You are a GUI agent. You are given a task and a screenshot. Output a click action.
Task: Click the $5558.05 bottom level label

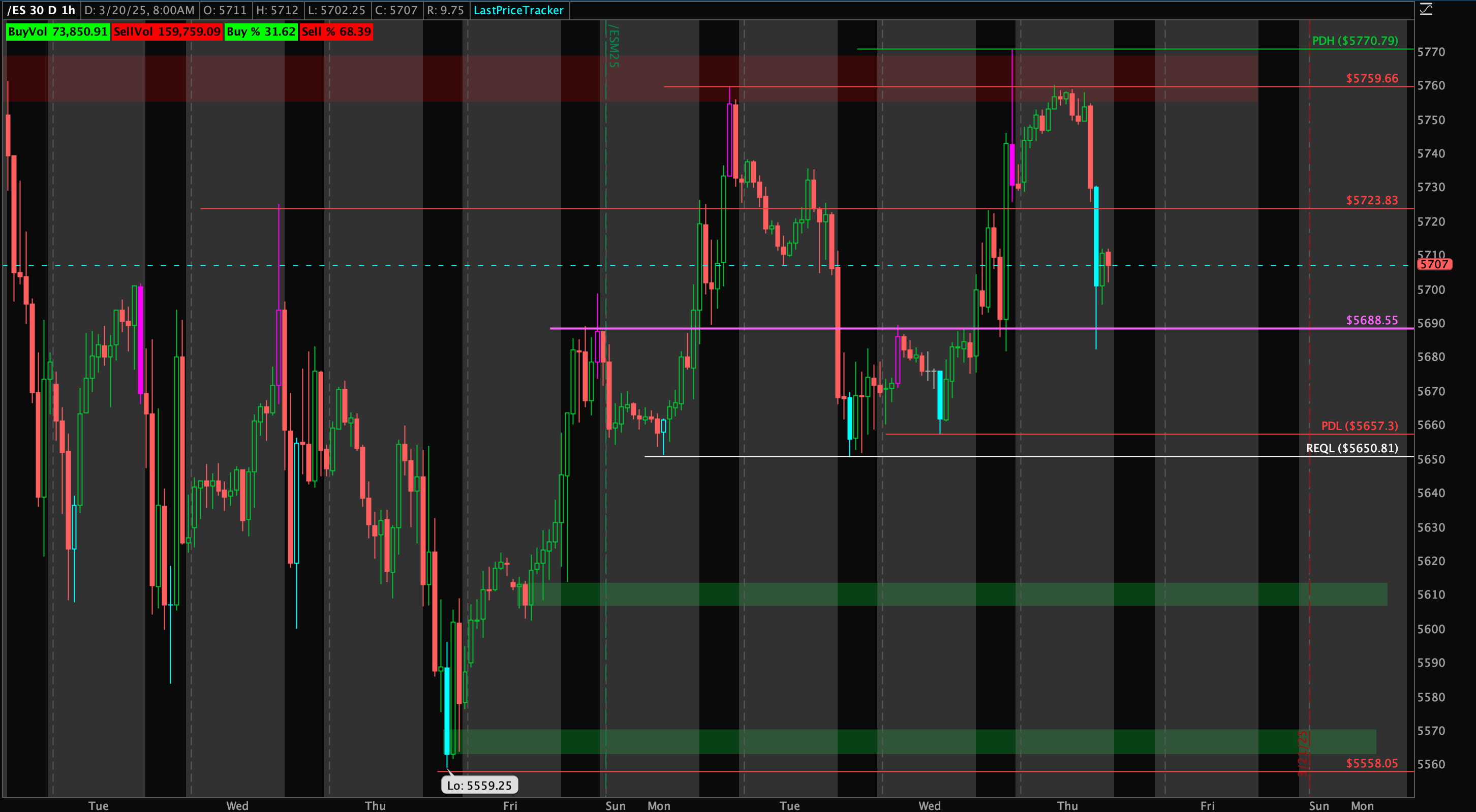(1372, 763)
